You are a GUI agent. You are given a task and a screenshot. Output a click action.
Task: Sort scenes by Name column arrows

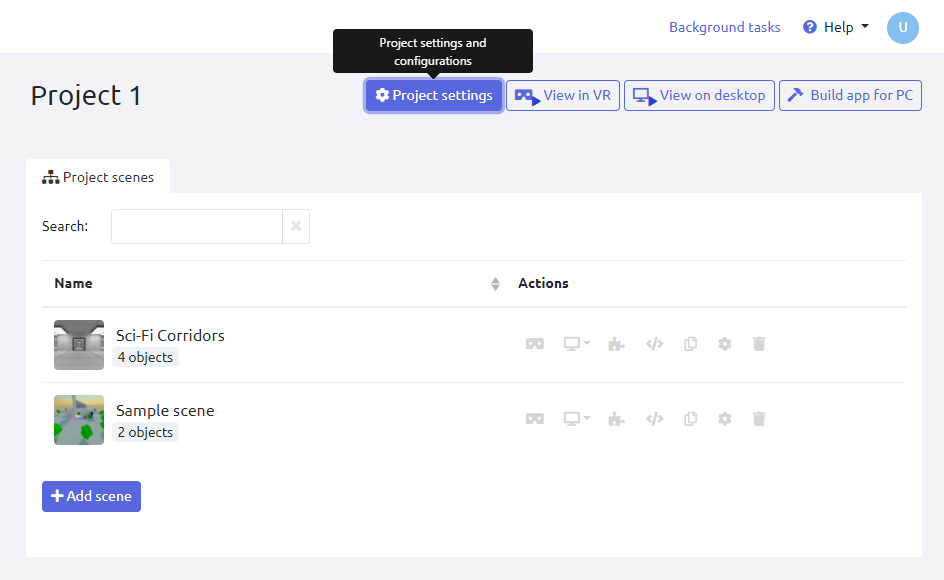pos(495,284)
